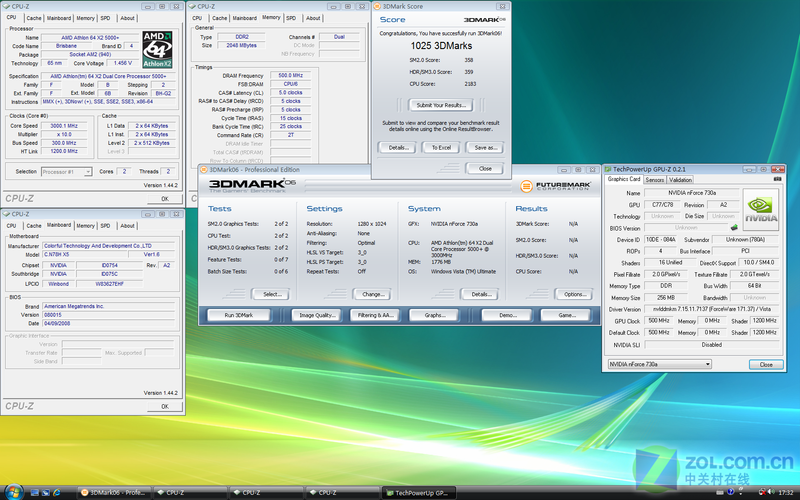This screenshot has width=800, height=500.
Task: Open Image Quality options
Action: (x=317, y=315)
